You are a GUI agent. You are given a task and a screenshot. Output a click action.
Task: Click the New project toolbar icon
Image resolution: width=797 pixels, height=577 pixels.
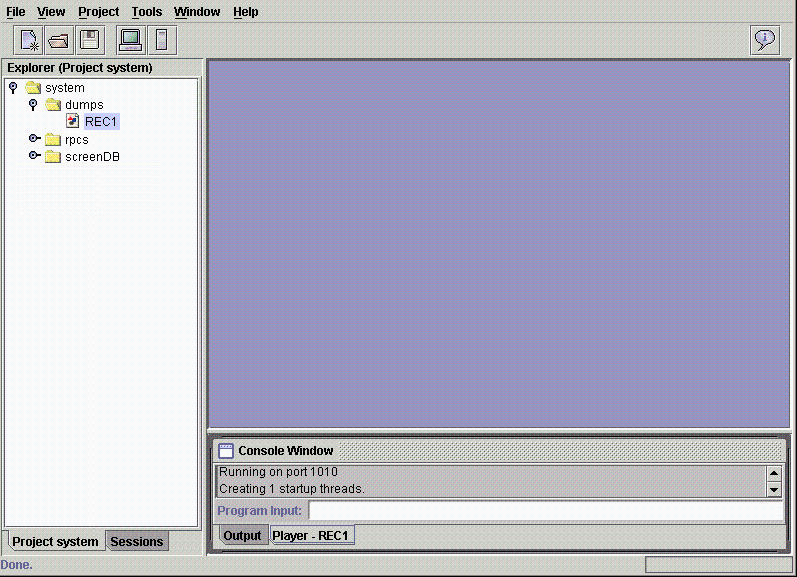29,40
